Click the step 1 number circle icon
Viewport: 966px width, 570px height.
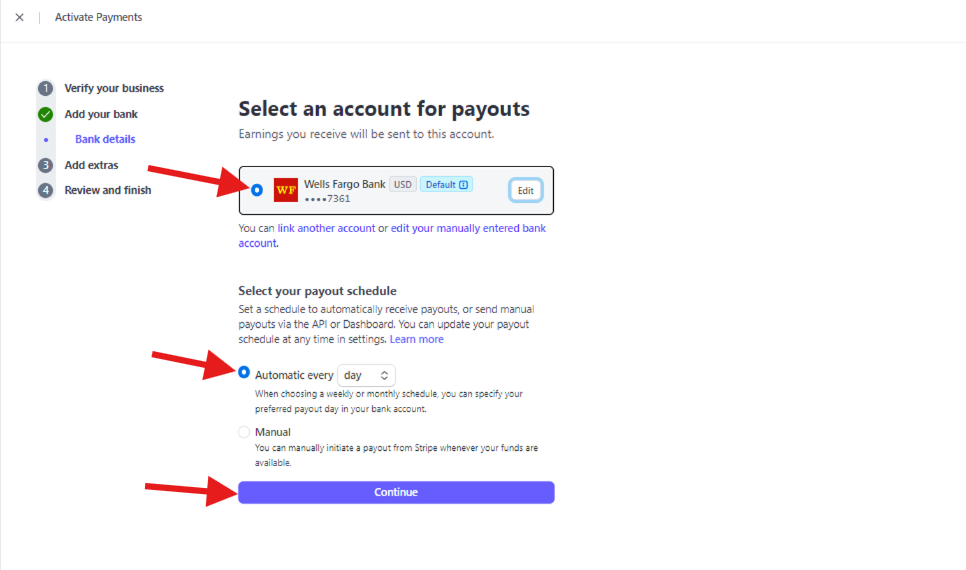[46, 88]
